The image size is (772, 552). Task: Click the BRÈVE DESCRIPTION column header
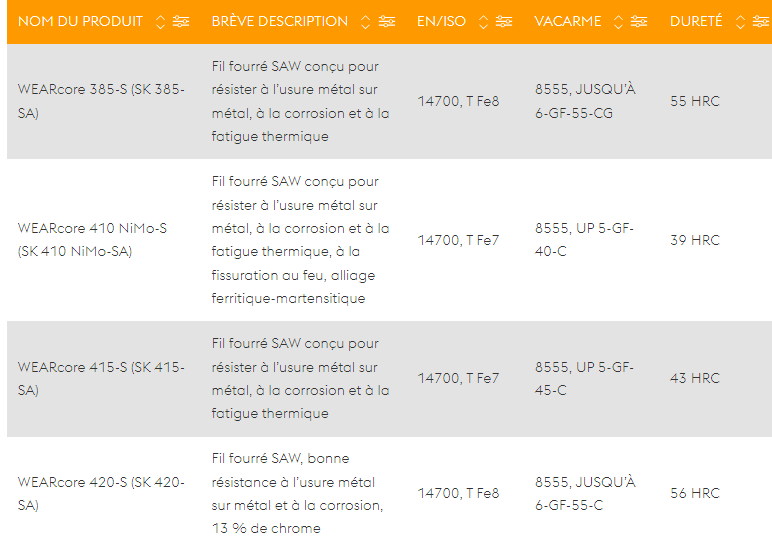click(280, 22)
